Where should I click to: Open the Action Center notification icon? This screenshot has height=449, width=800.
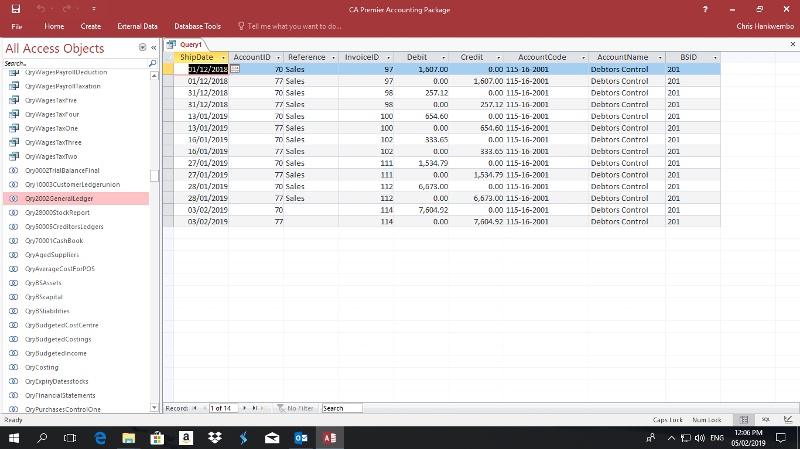pyautogui.click(x=781, y=438)
